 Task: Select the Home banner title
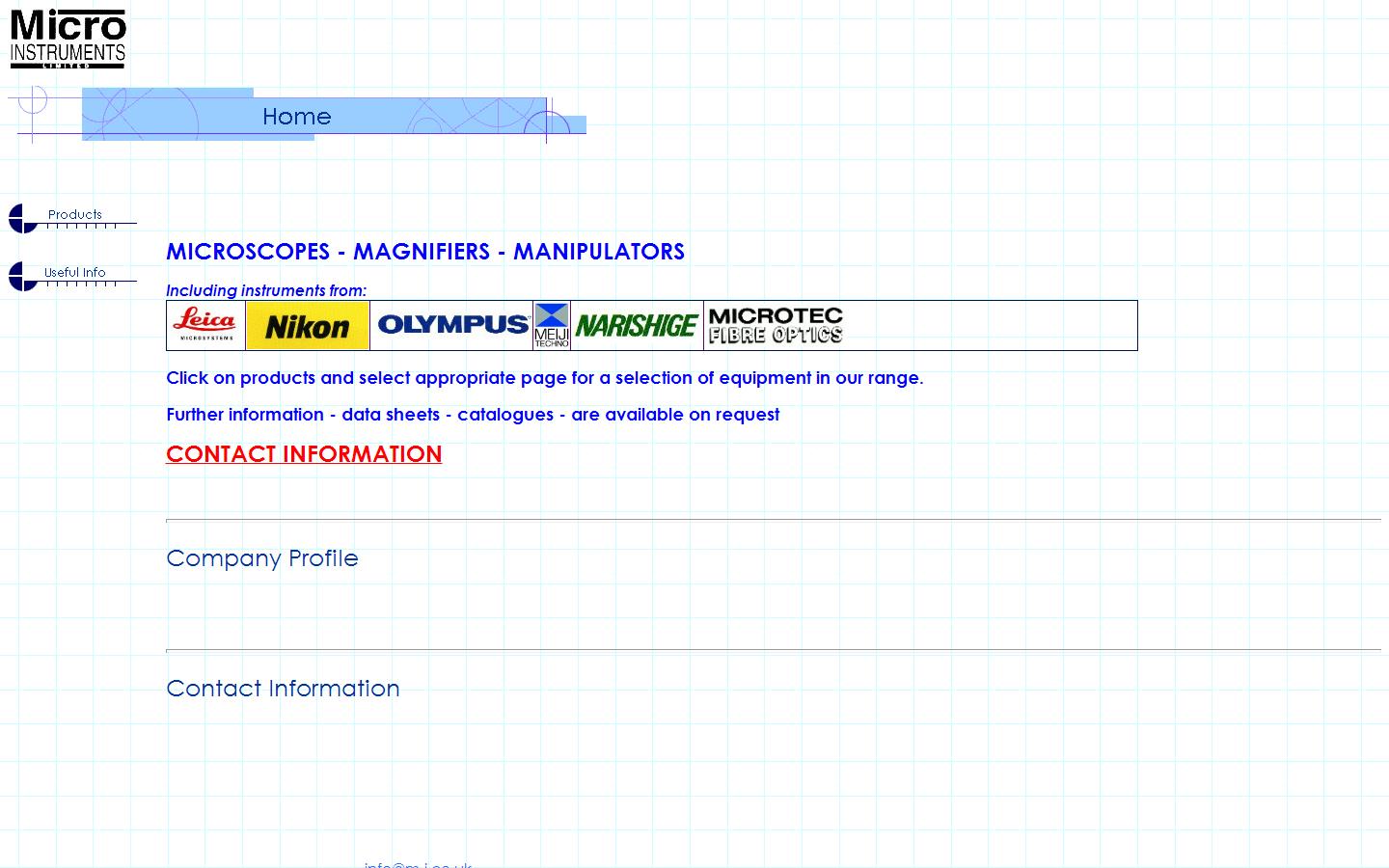(296, 117)
